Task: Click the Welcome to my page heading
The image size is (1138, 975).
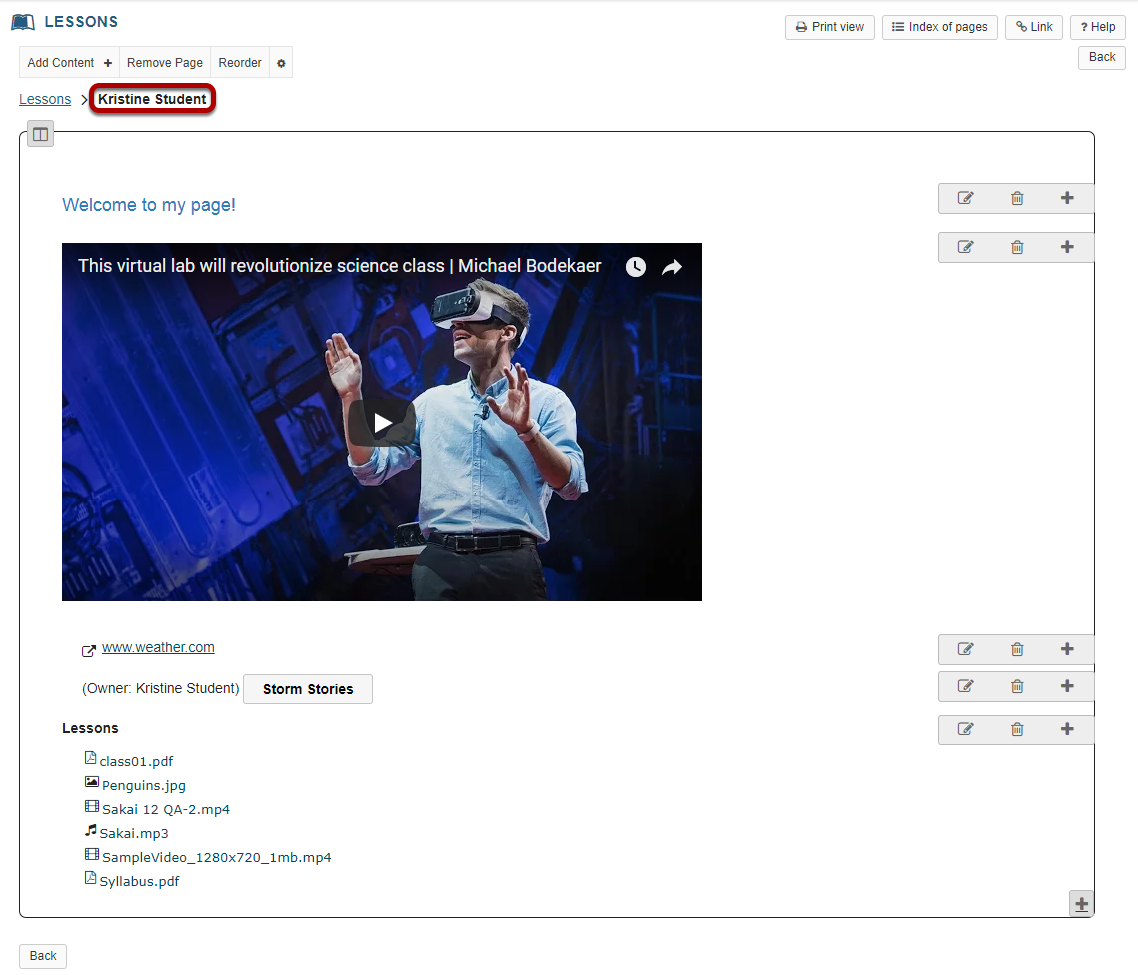Action: [149, 205]
